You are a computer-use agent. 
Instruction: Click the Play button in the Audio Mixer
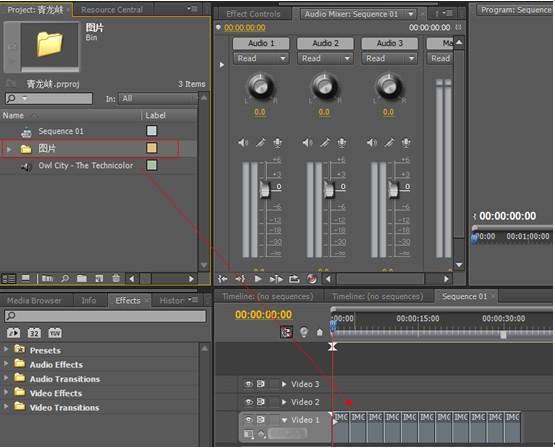[x=258, y=279]
